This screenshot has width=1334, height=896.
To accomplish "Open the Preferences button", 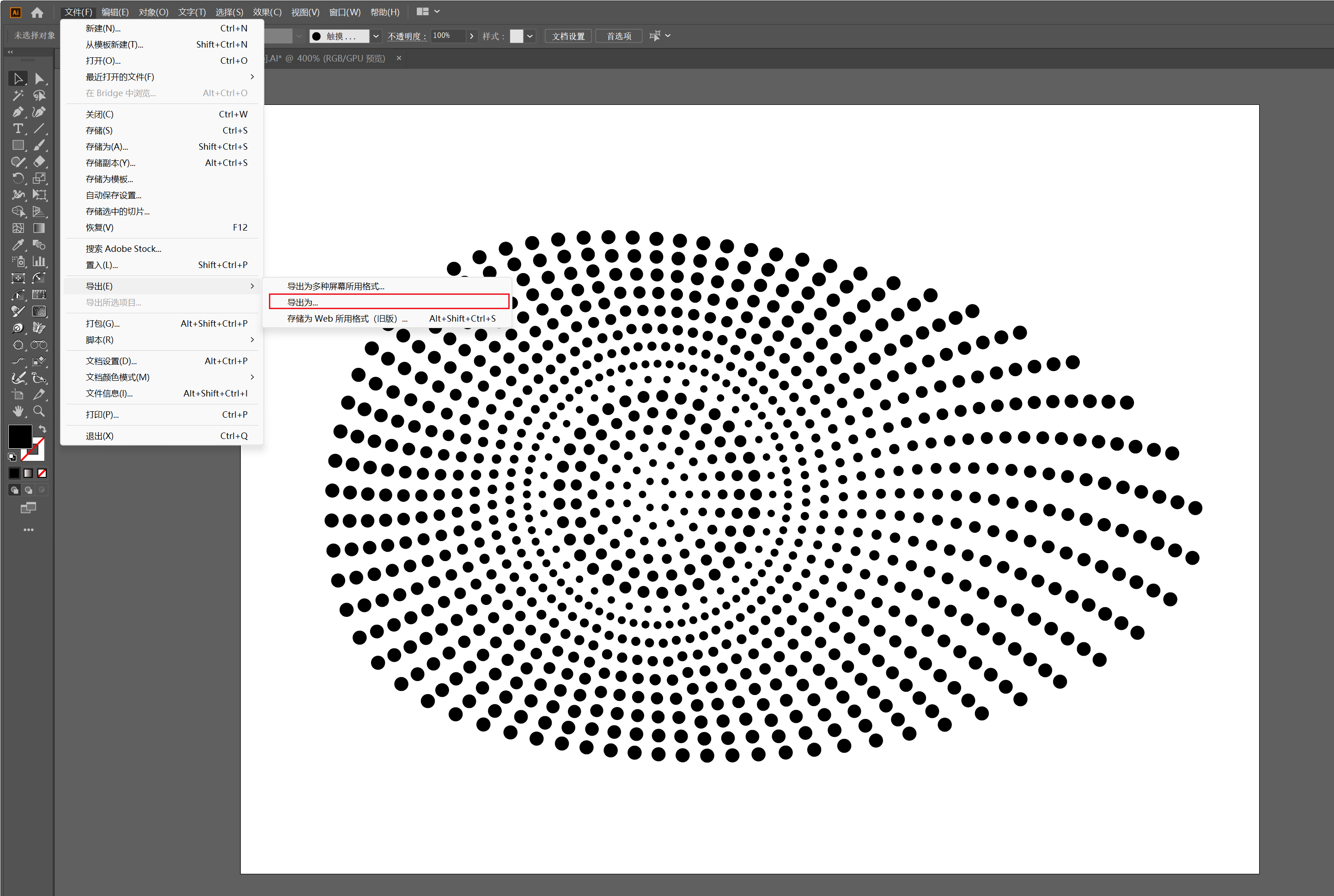I will 618,36.
